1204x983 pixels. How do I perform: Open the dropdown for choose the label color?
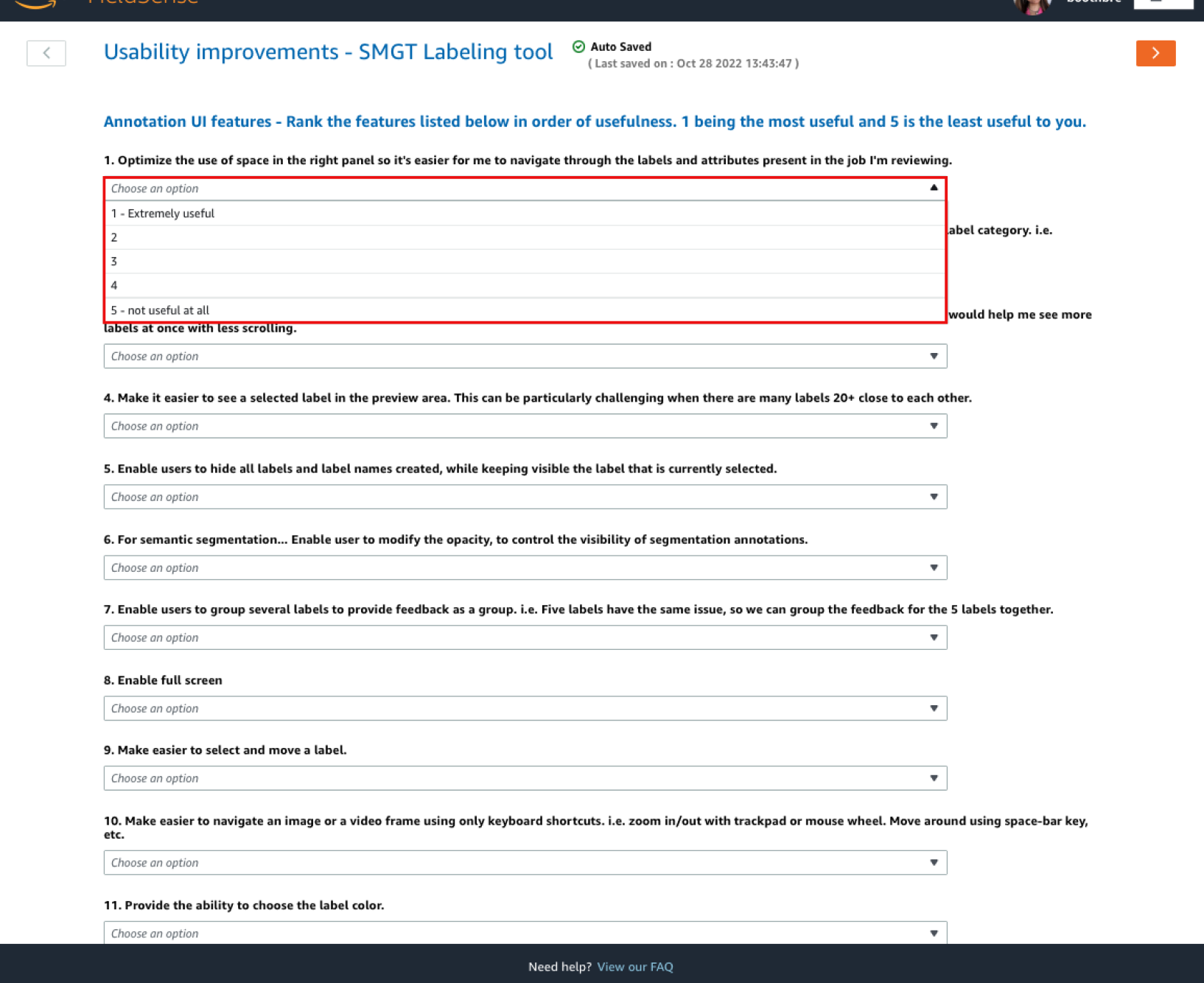525,933
